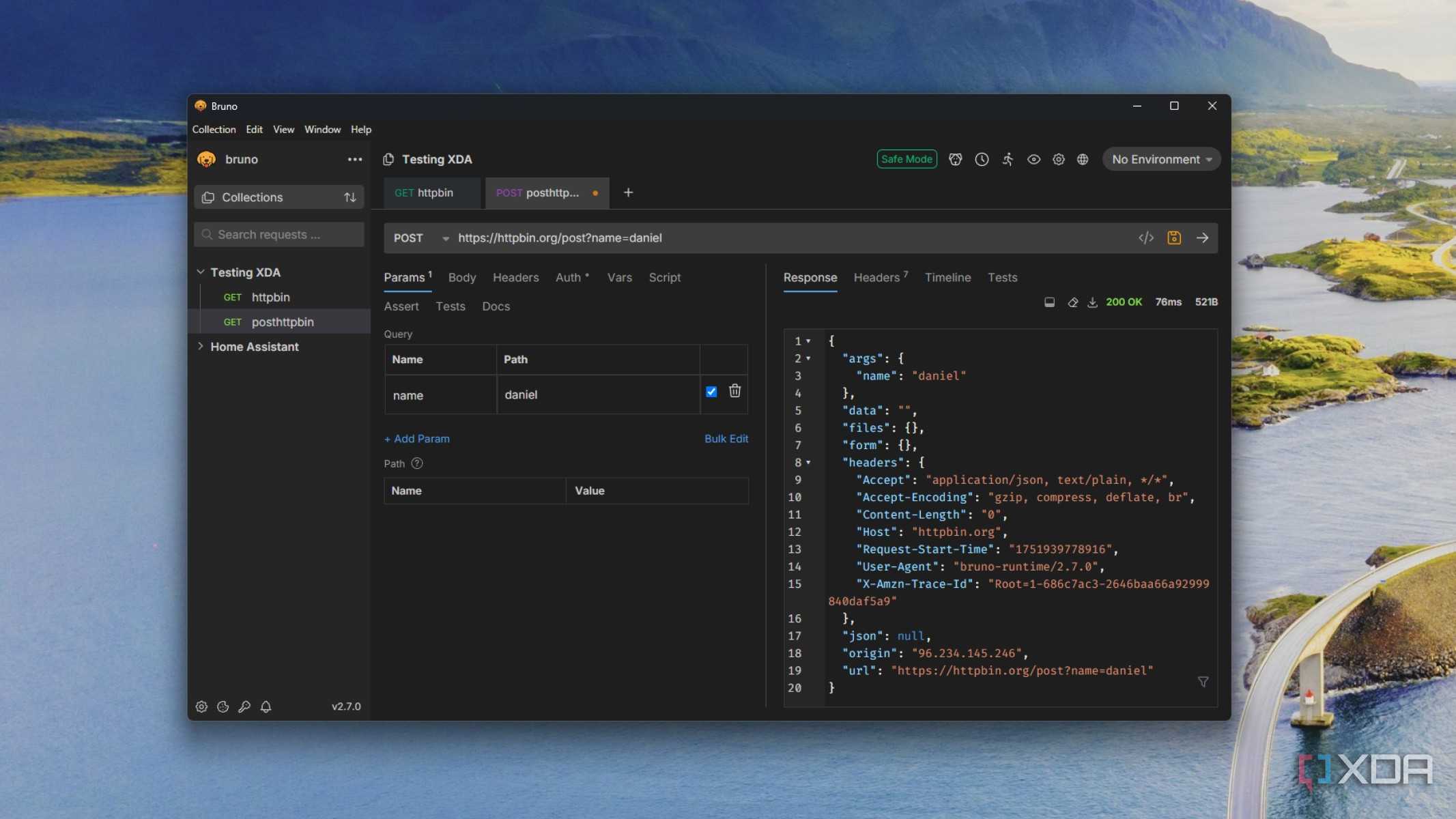Click the sort collections arrows icon
The width and height of the screenshot is (1456, 819).
point(350,197)
